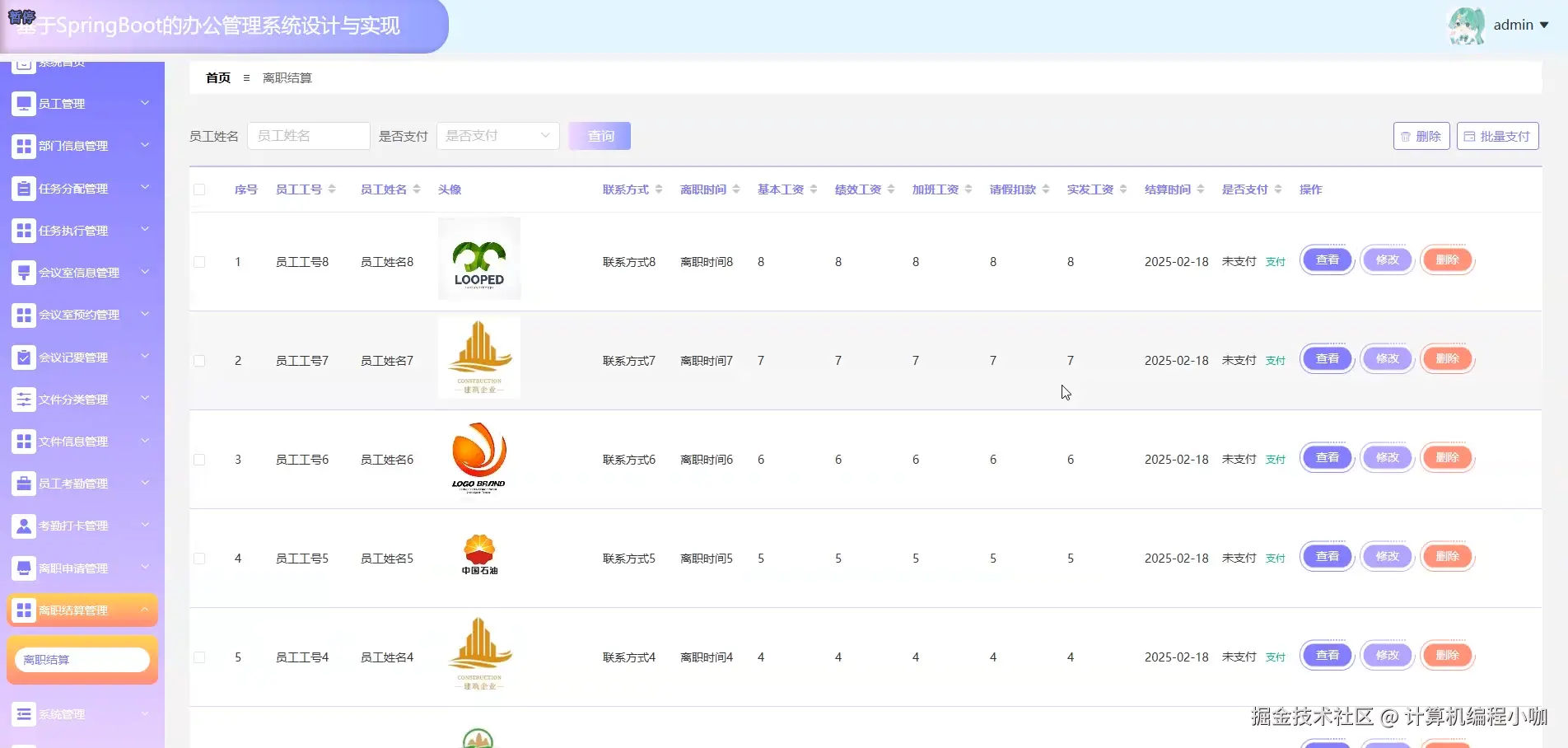This screenshot has height=748, width=1568.
Task: Click the 支付 link for 员工姓名5
Action: click(1276, 559)
